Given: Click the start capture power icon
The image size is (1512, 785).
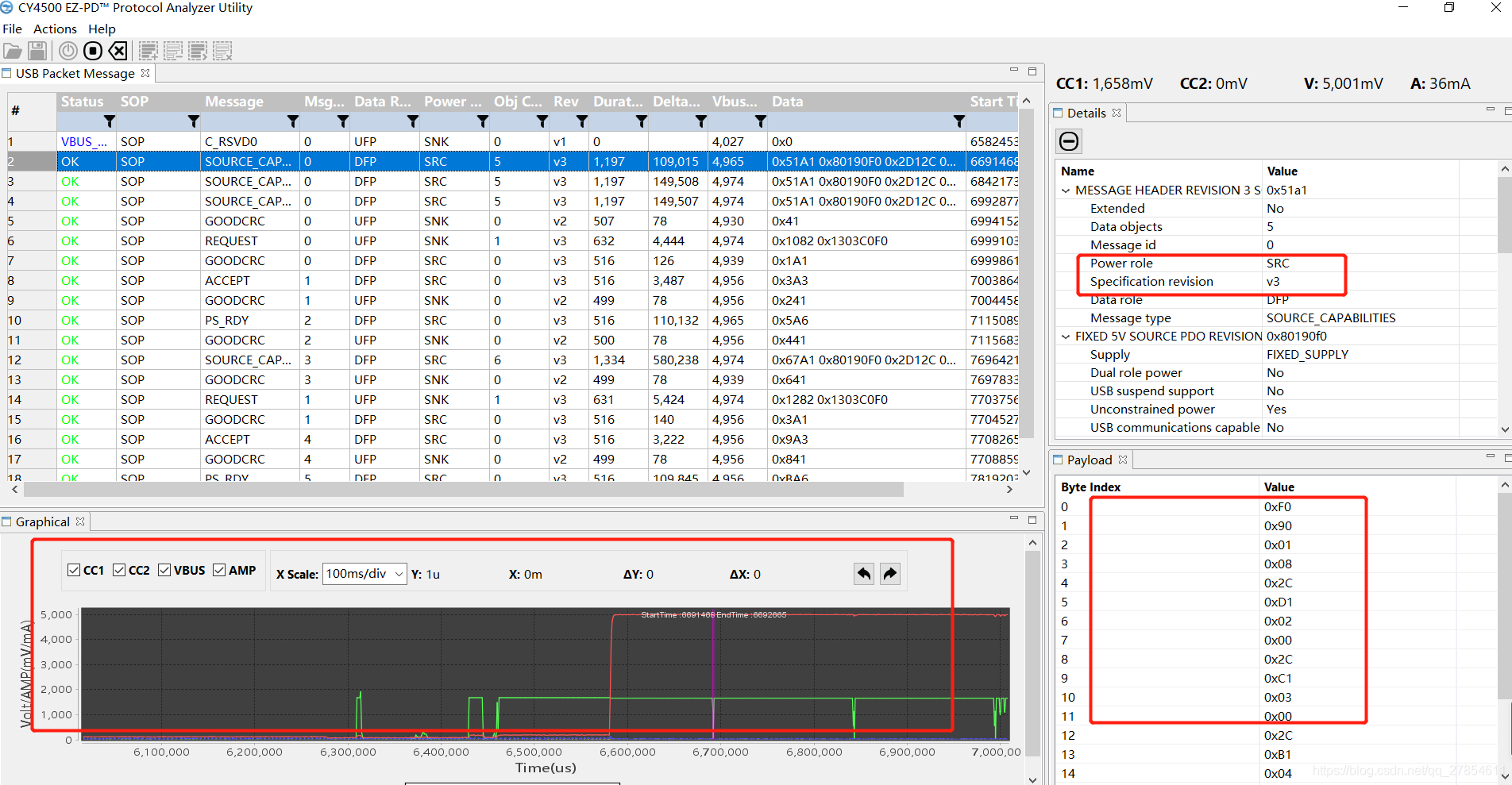Looking at the screenshot, I should (x=68, y=52).
